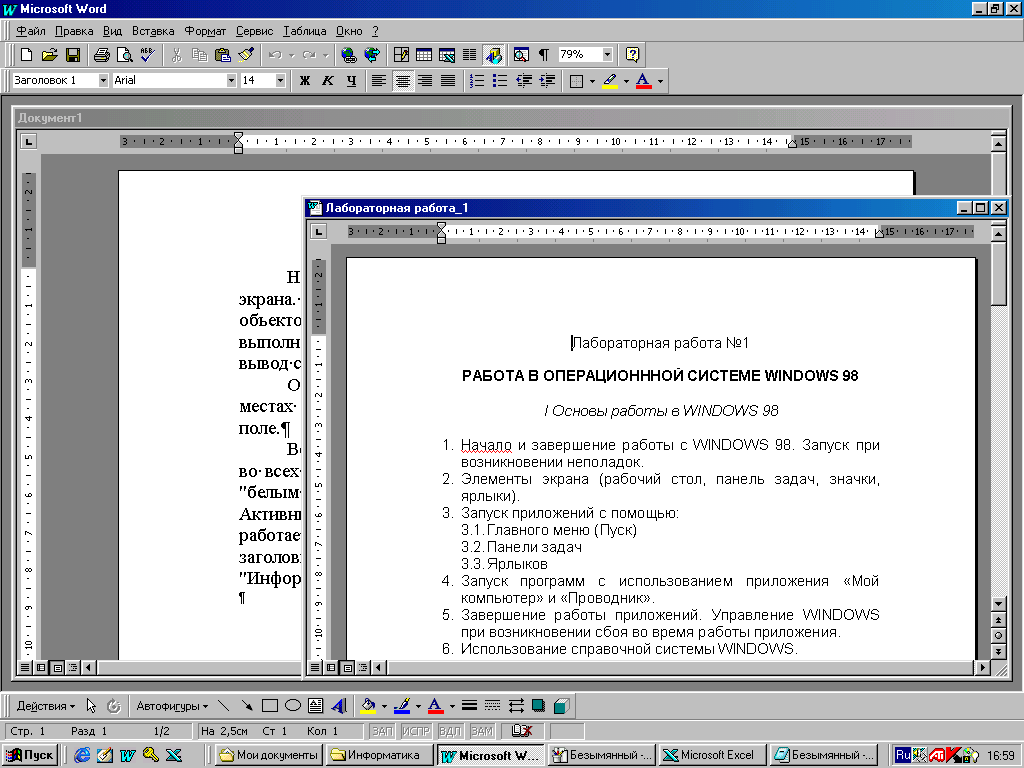Open Tables and Borders toolbar icon

tap(401, 55)
